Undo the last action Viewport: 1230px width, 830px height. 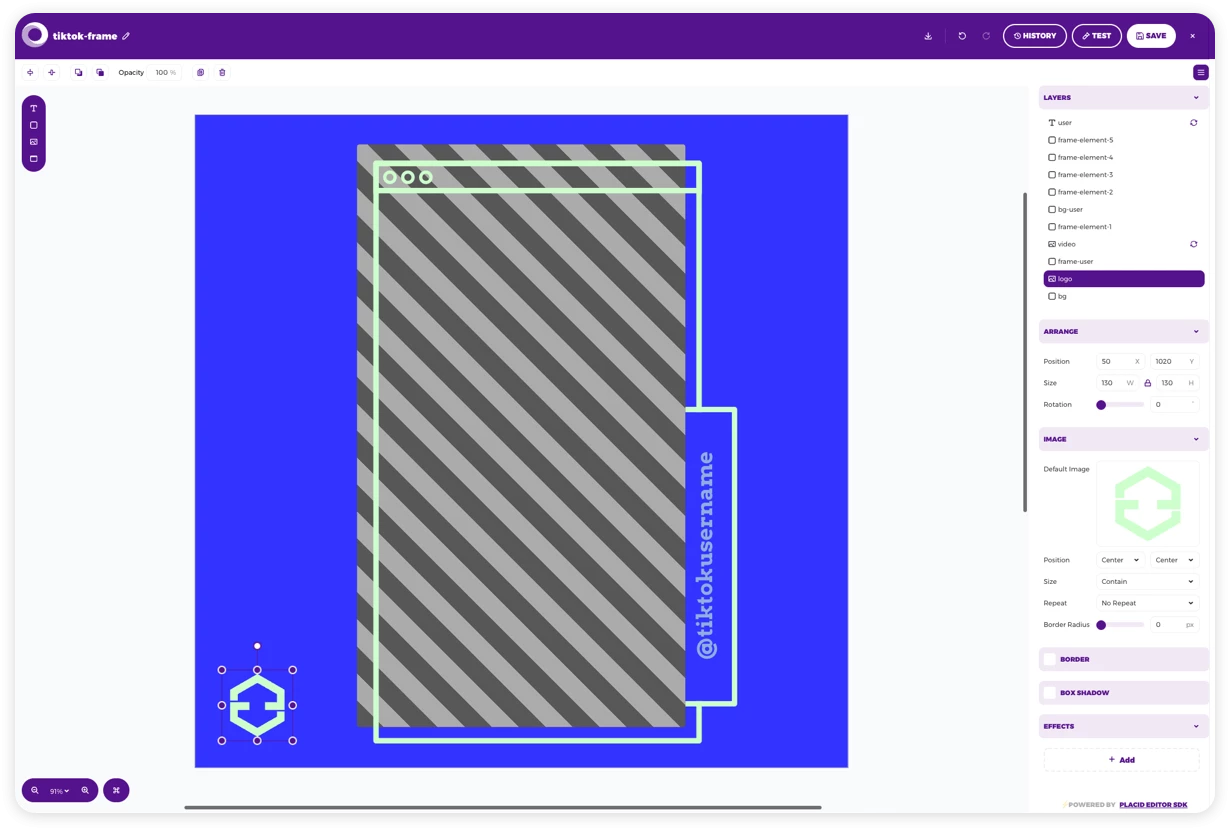coord(962,36)
